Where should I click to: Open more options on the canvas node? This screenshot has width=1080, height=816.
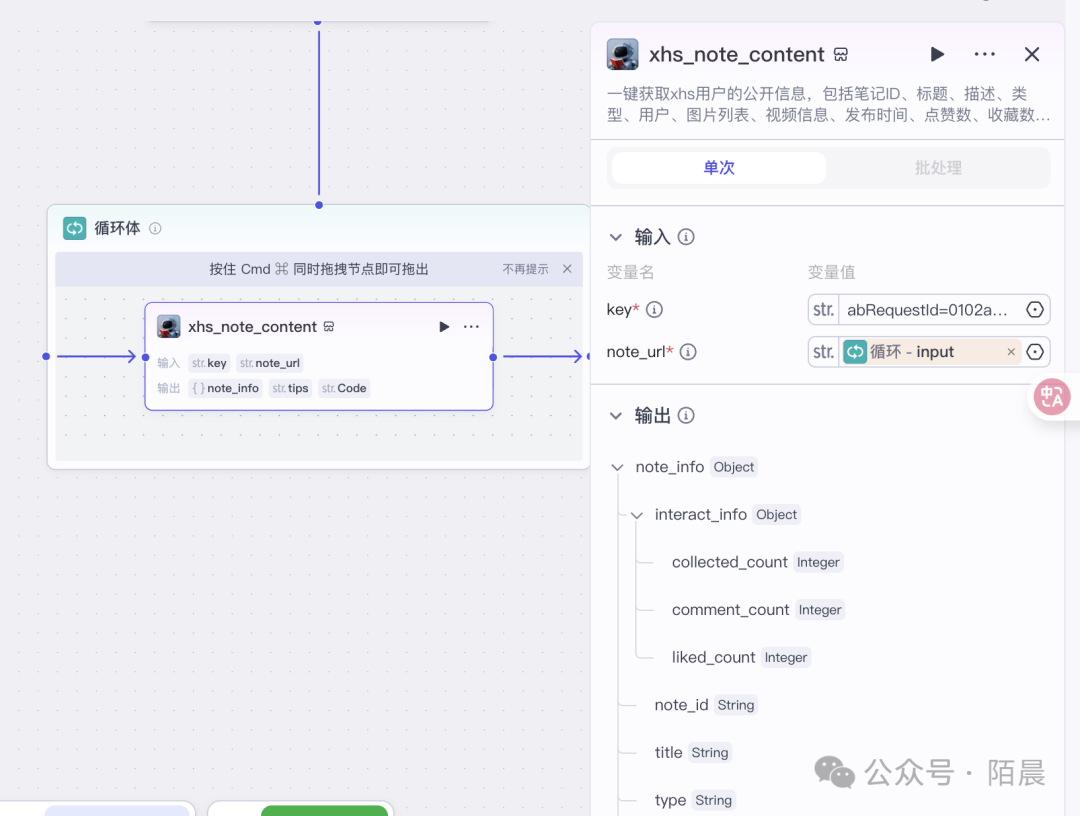[x=472, y=327]
